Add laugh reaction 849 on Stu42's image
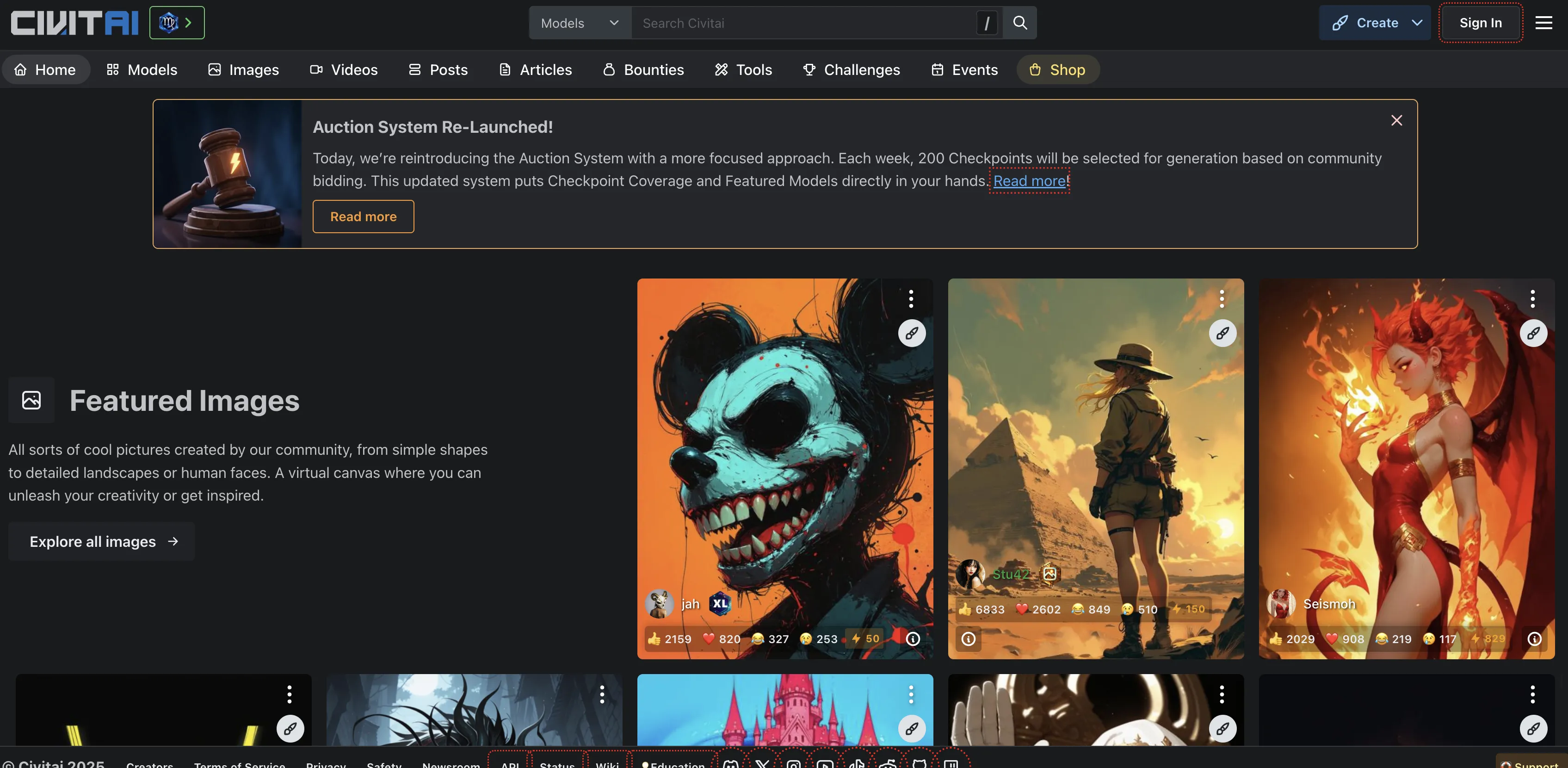 pos(1091,609)
